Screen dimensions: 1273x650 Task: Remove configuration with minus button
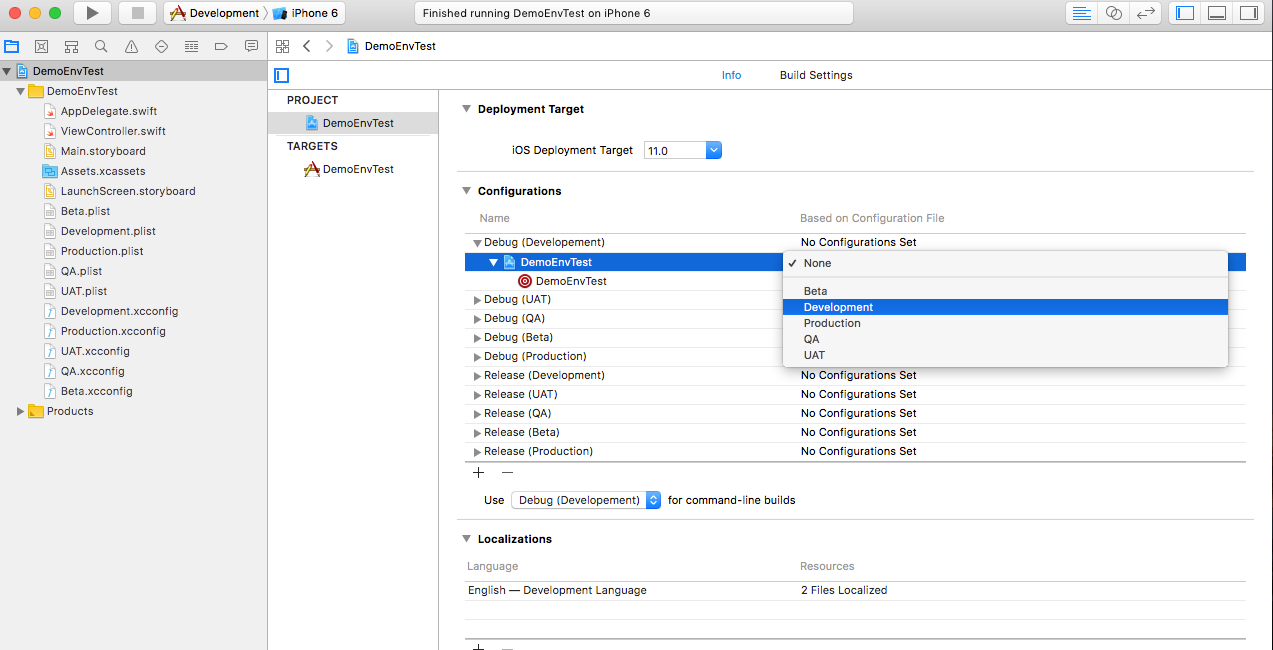(x=507, y=472)
